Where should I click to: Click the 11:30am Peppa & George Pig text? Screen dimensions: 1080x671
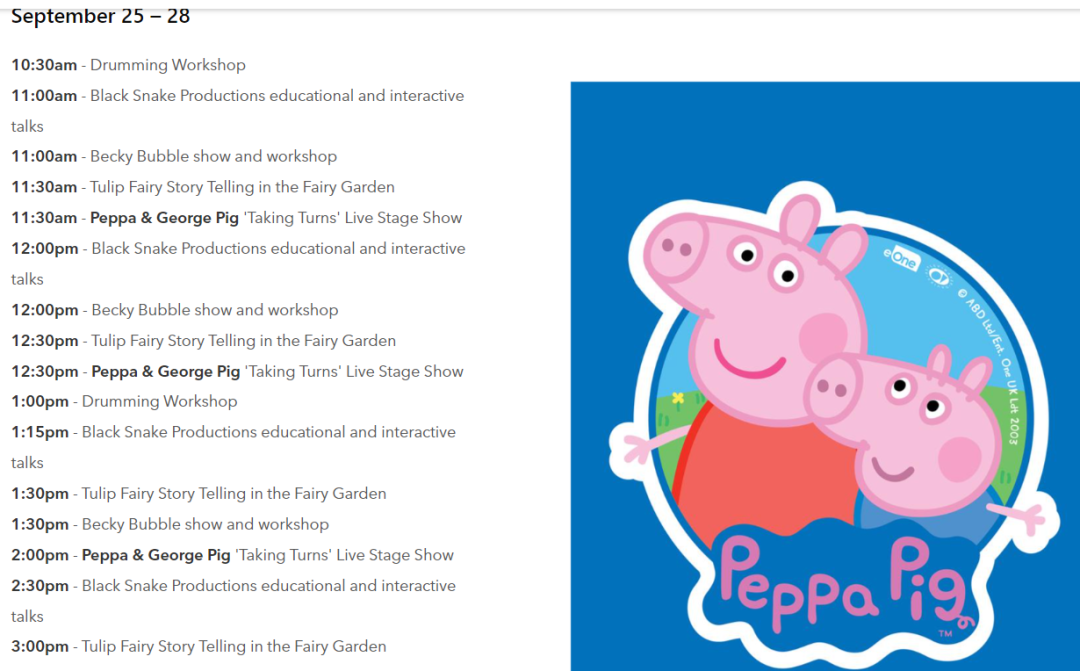click(164, 218)
